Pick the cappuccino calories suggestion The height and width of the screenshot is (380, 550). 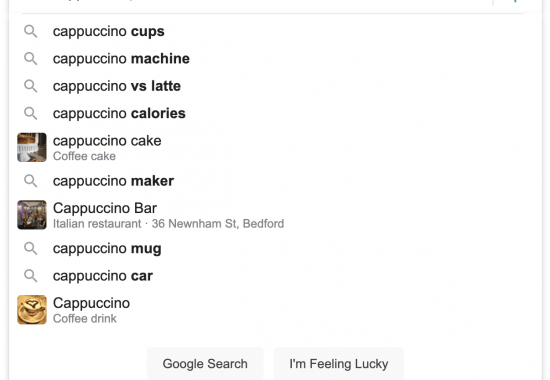(x=119, y=113)
